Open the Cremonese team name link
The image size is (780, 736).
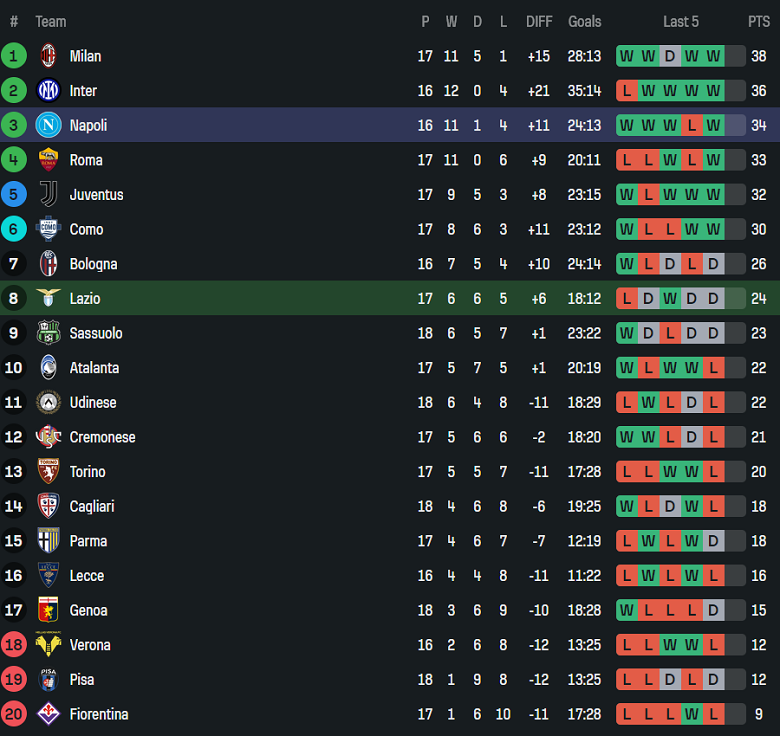click(102, 437)
